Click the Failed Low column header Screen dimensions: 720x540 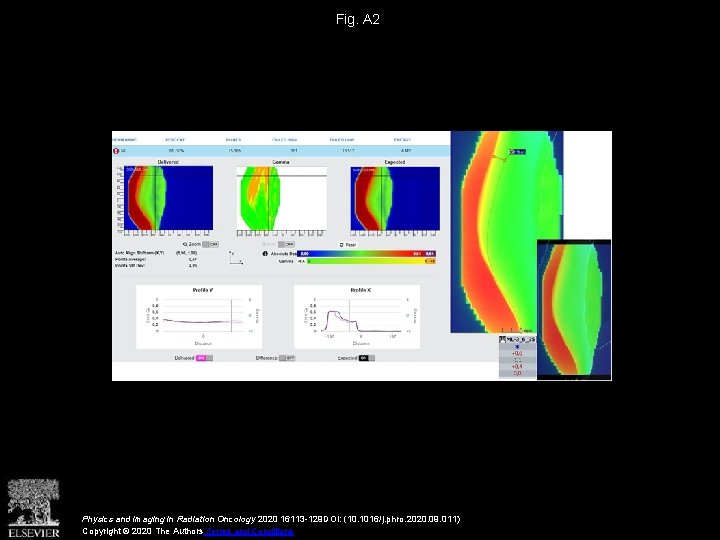(x=342, y=140)
